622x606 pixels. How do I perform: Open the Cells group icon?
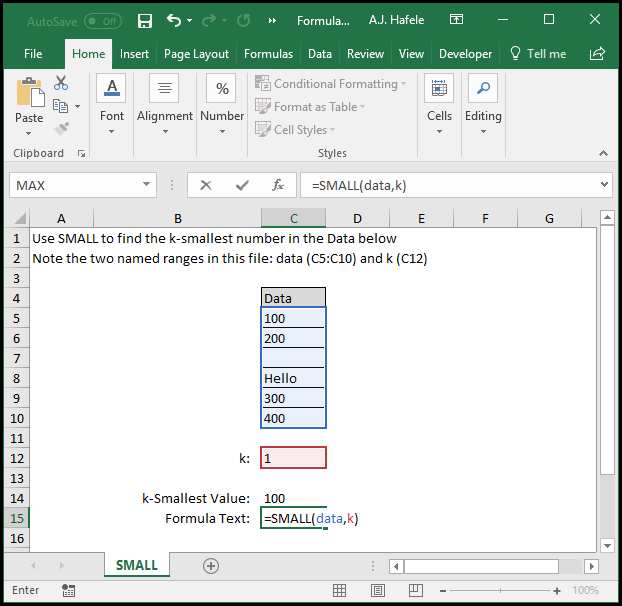[x=439, y=88]
